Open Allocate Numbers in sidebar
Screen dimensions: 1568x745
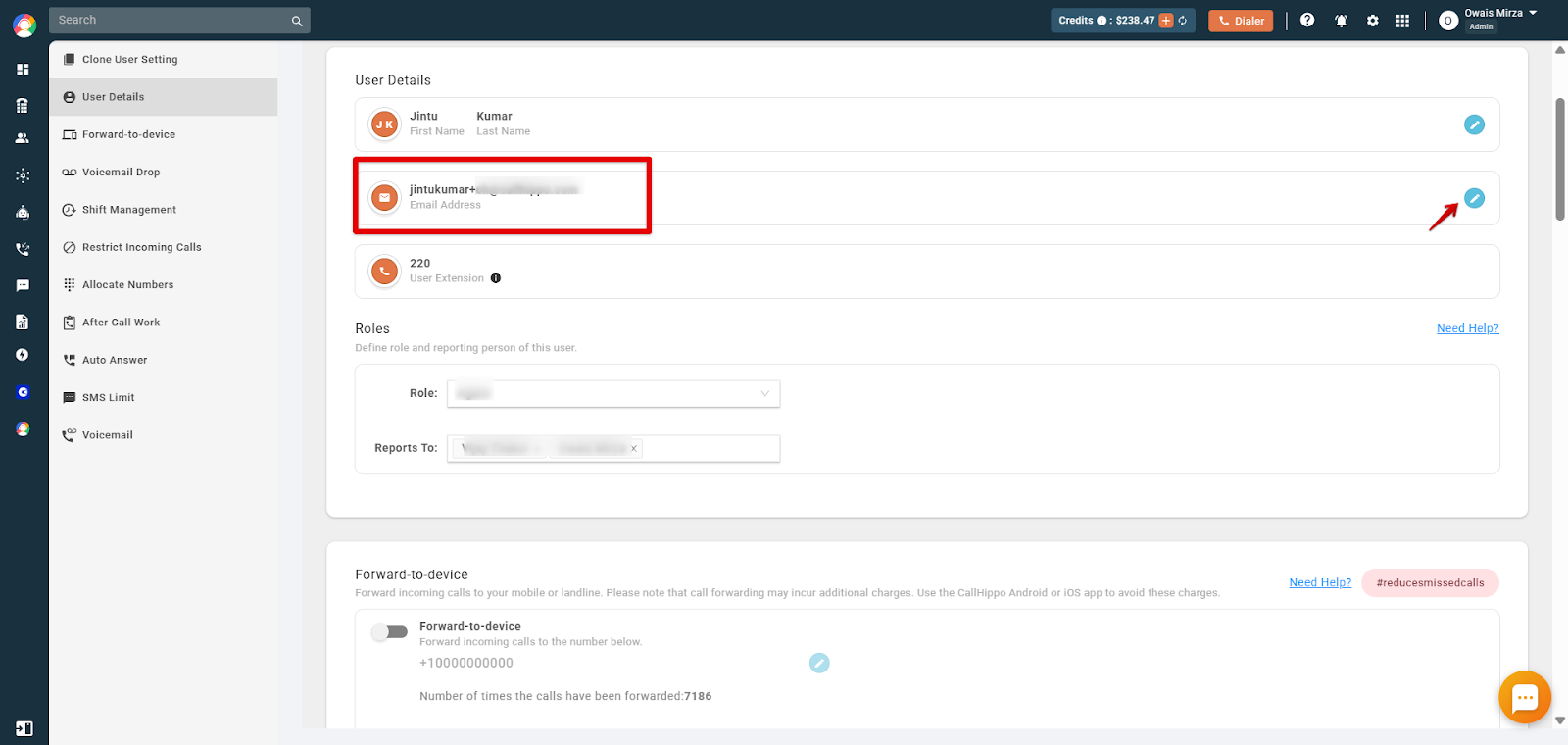[x=164, y=285]
